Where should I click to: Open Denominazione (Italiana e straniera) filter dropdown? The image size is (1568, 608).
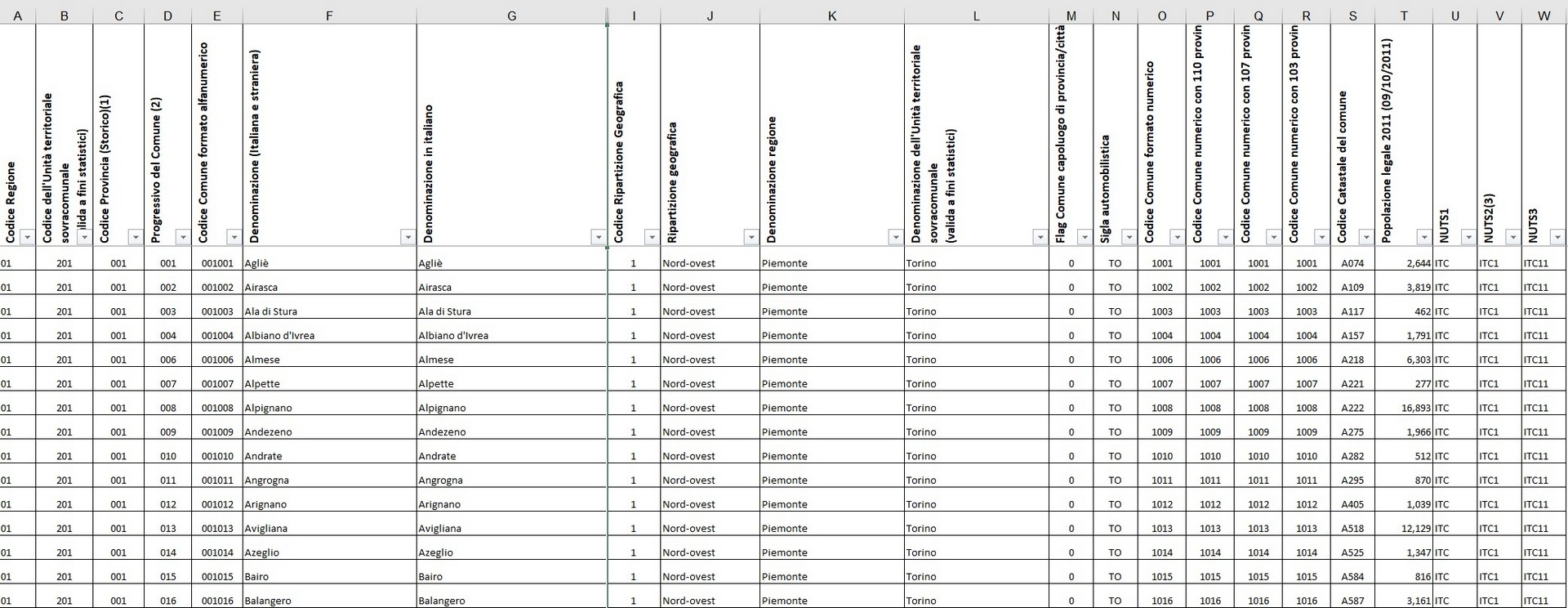pyautogui.click(x=408, y=237)
